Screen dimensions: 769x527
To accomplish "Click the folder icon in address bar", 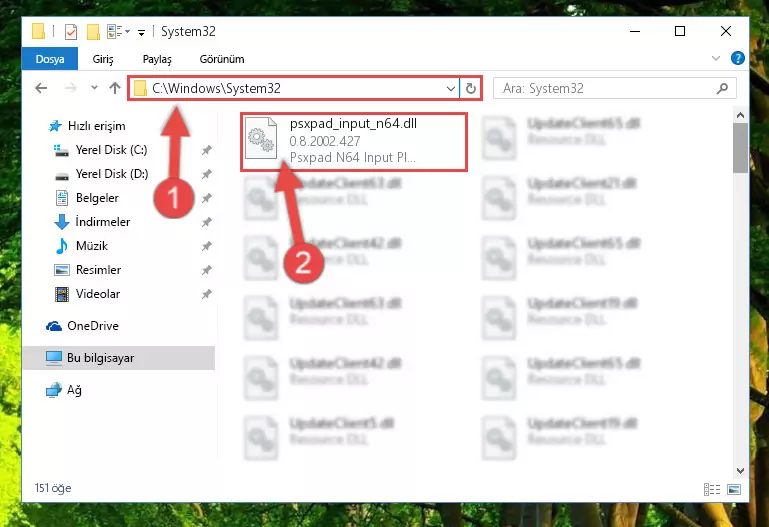I will tap(140, 89).
